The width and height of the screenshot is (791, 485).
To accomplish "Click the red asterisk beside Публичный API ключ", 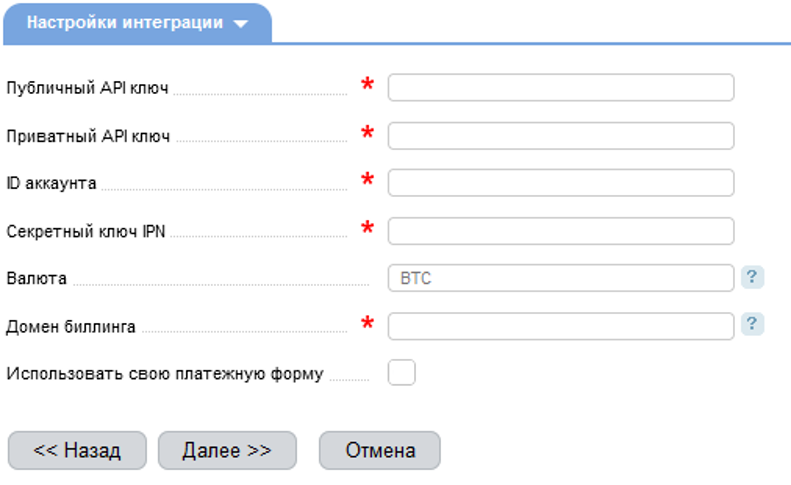I will 367,85.
